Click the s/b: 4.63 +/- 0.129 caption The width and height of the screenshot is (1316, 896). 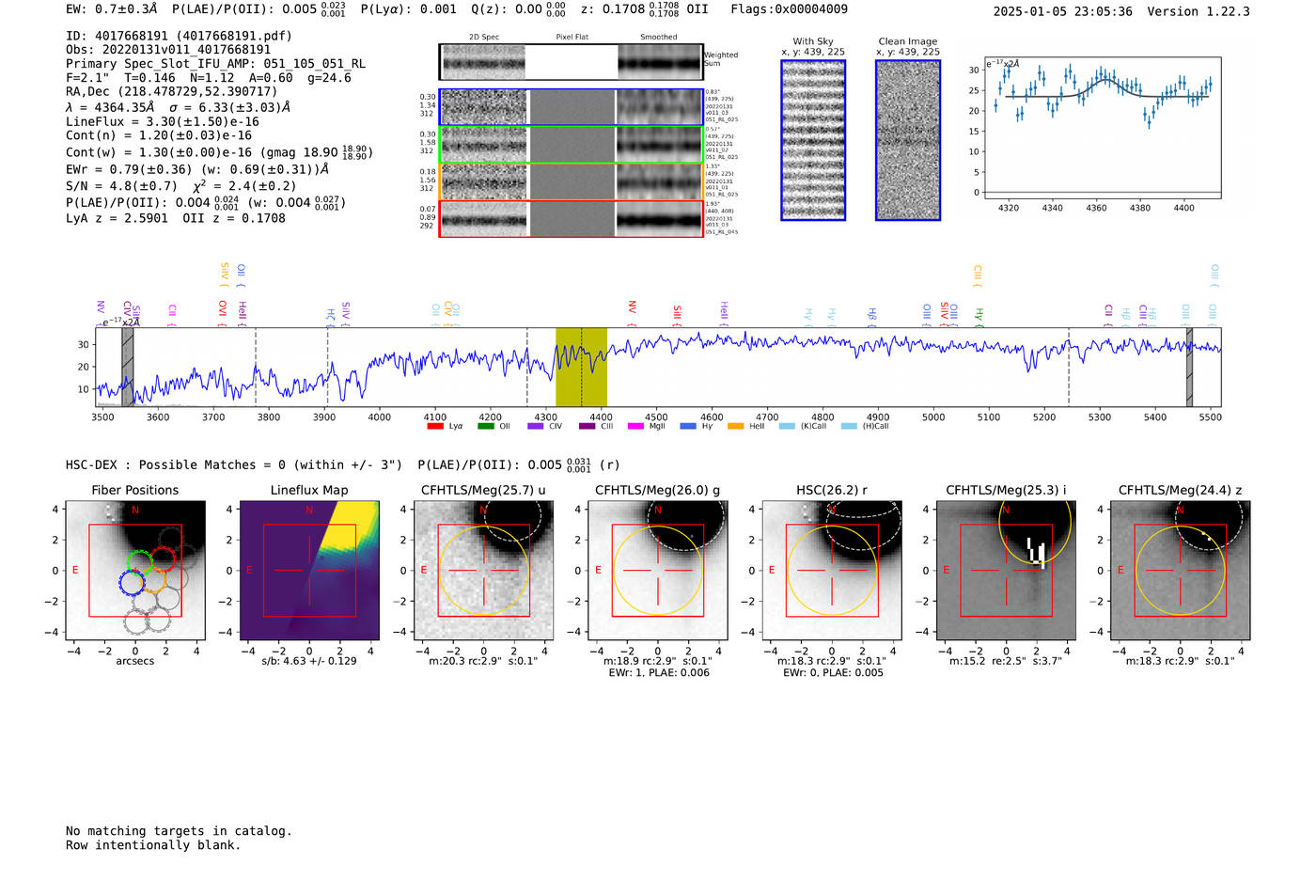309,661
